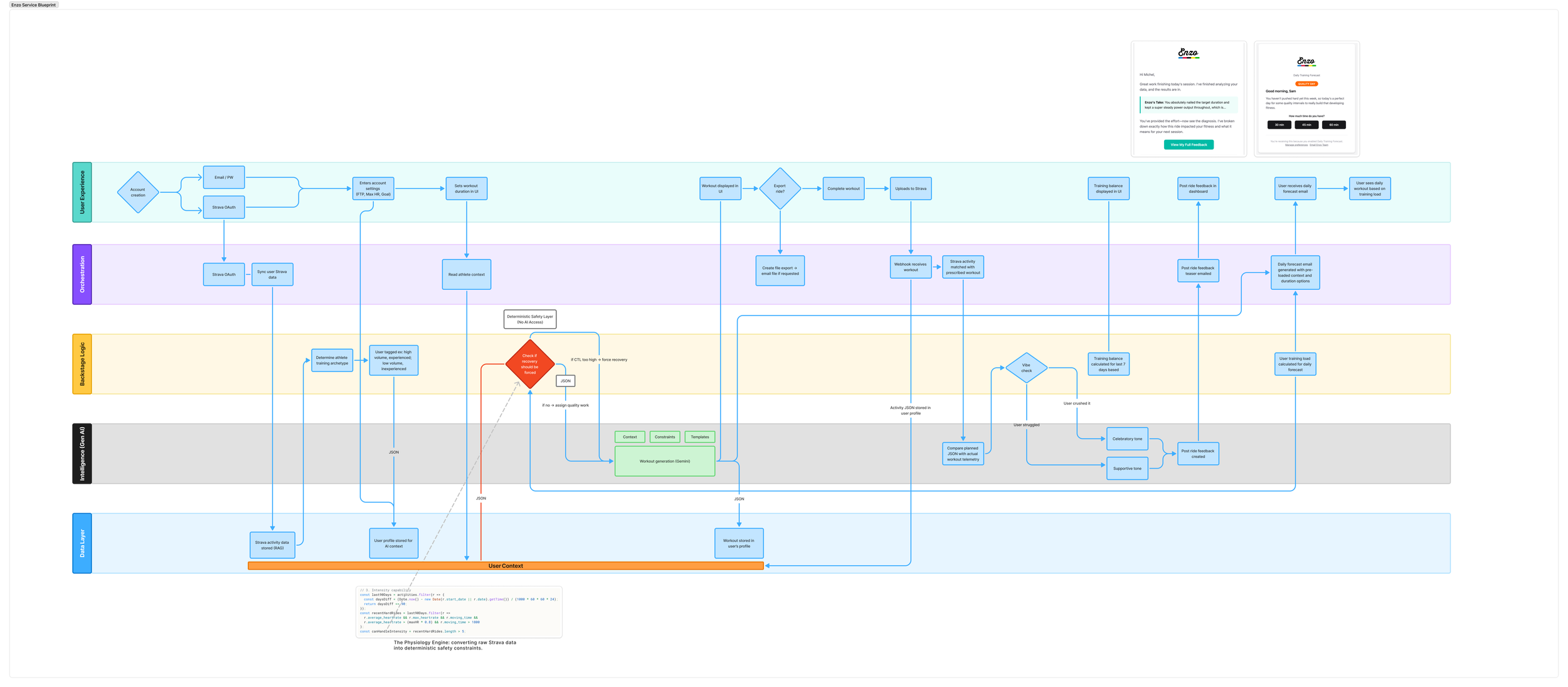
Task: Select the green 'Workout generation (Gemini)' node
Action: point(665,461)
